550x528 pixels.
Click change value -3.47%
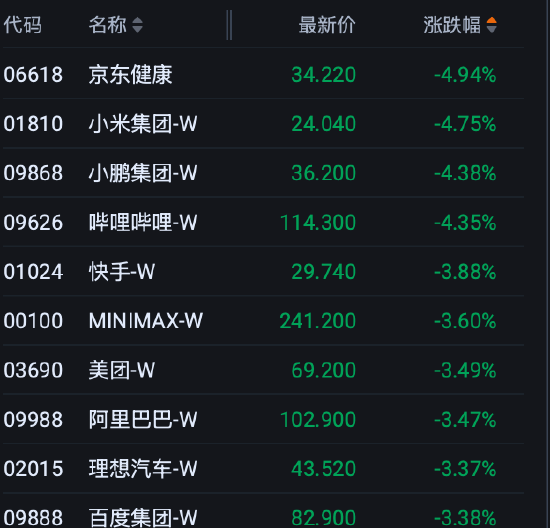coord(465,420)
